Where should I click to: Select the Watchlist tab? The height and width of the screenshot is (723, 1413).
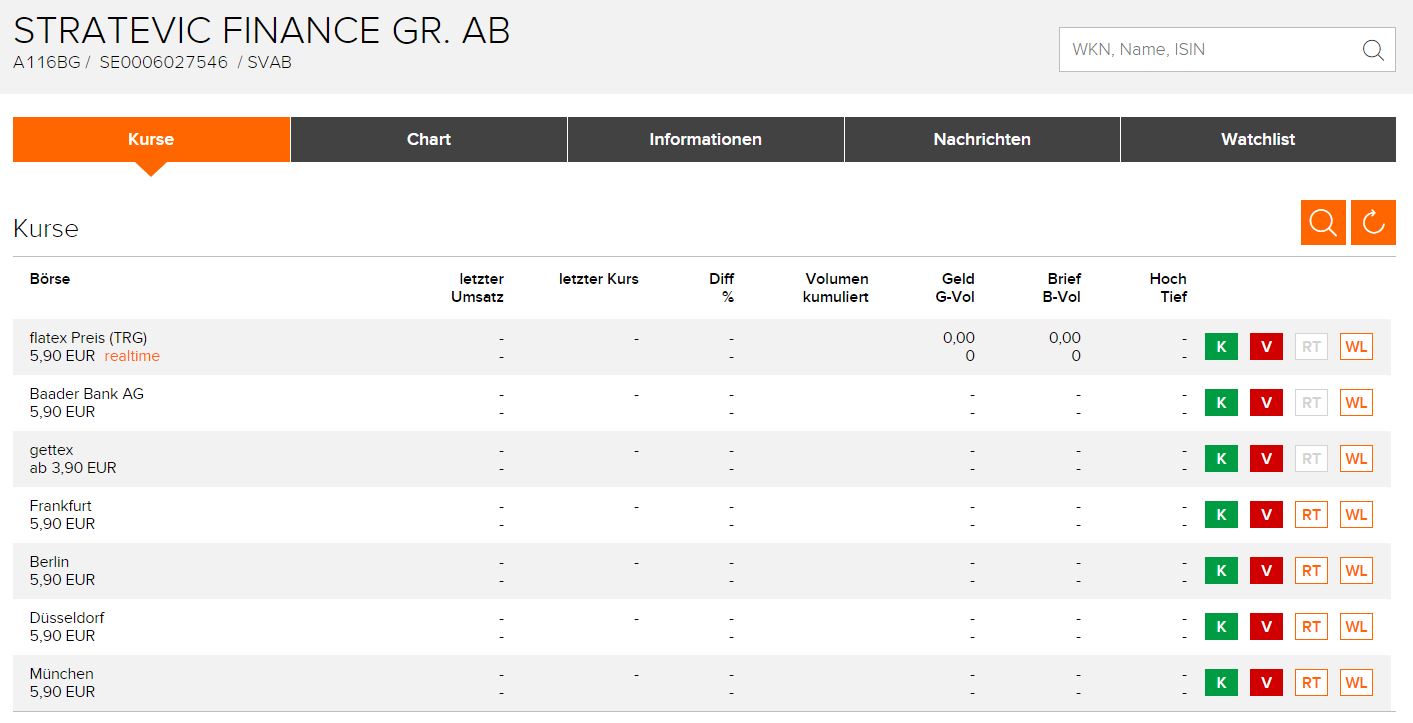(x=1258, y=139)
